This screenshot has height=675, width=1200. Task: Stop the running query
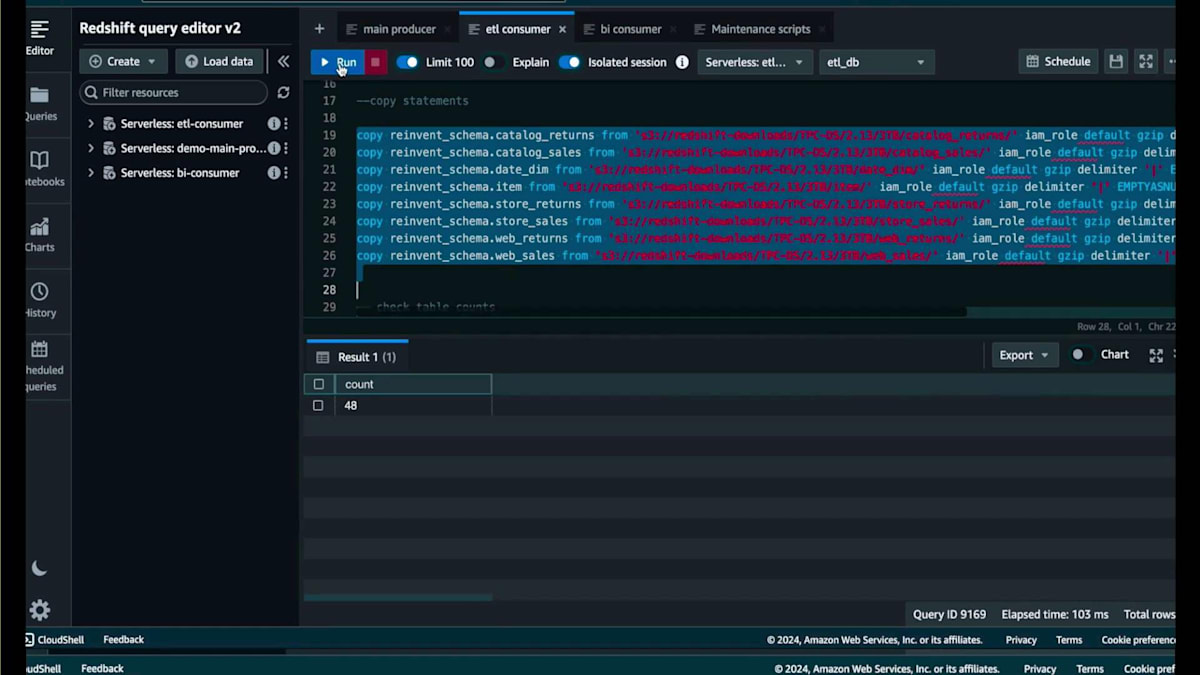375,62
